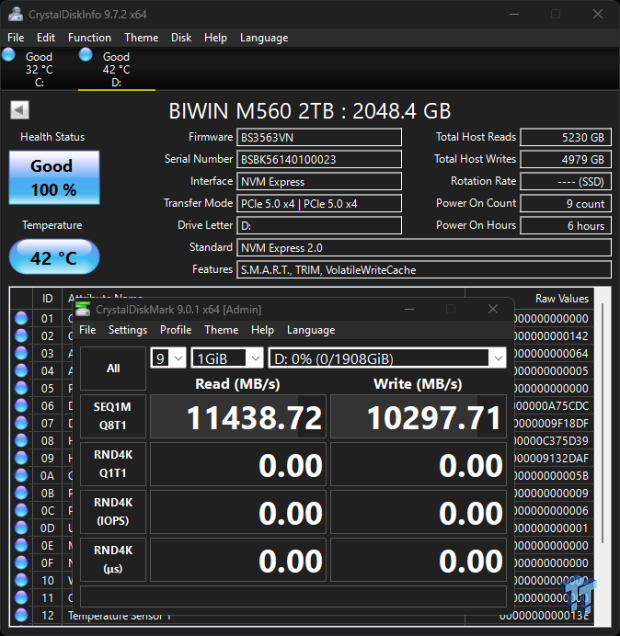Open File menu in CrystalDiskMark
Image resolution: width=620 pixels, height=636 pixels.
pos(88,330)
